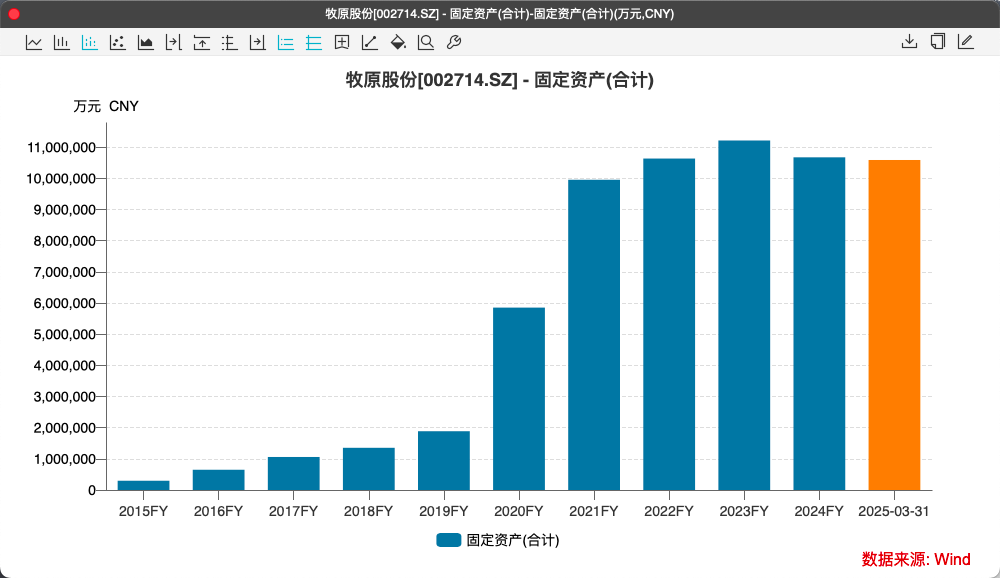
Task: Open the wrench settings tool
Action: pyautogui.click(x=454, y=42)
